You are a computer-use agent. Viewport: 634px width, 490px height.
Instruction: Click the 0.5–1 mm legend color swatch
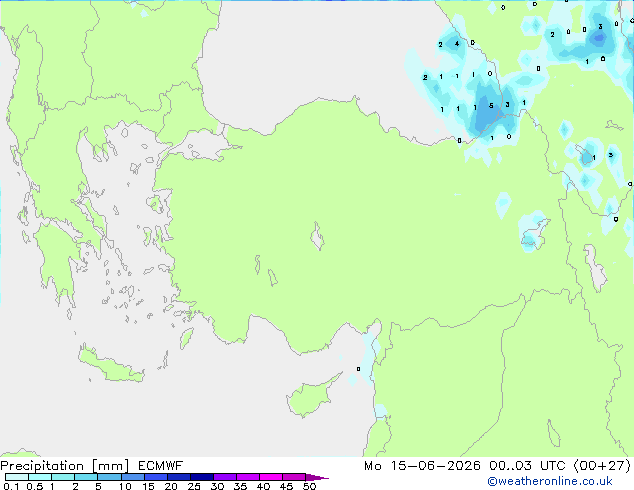click(40, 477)
